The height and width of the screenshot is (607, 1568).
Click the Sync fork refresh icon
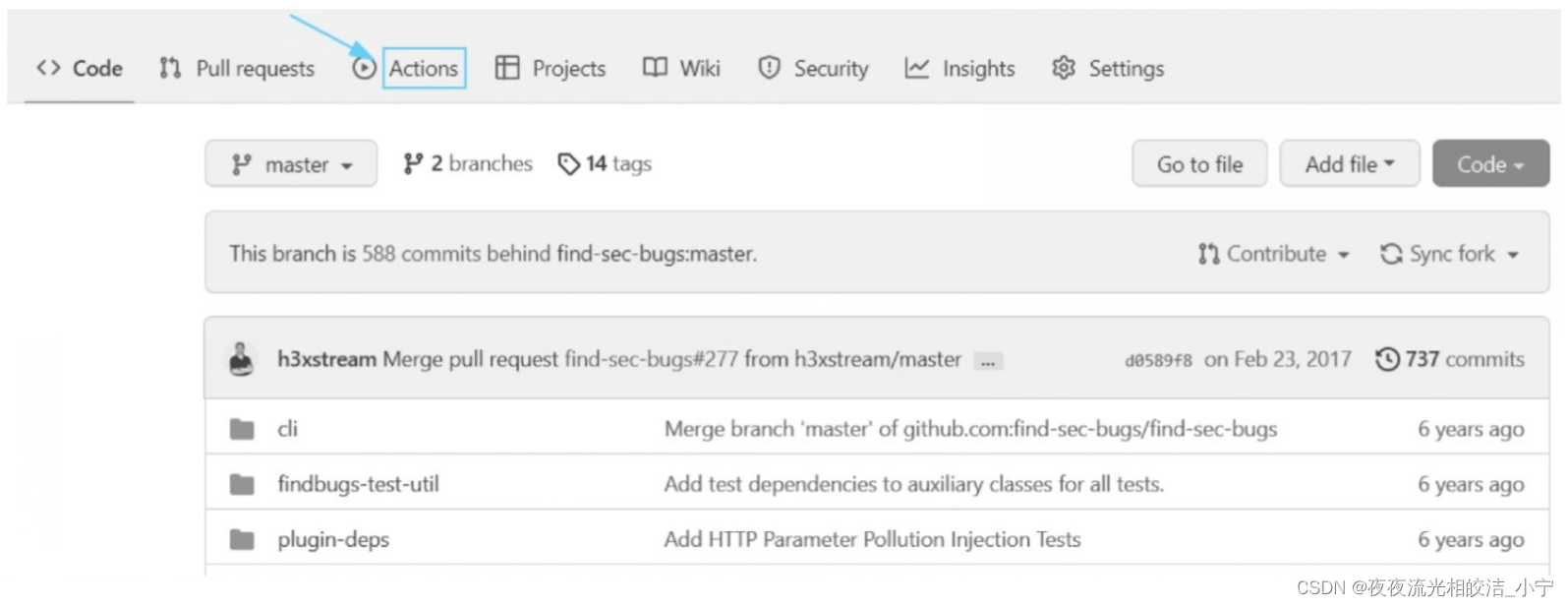click(x=1391, y=254)
